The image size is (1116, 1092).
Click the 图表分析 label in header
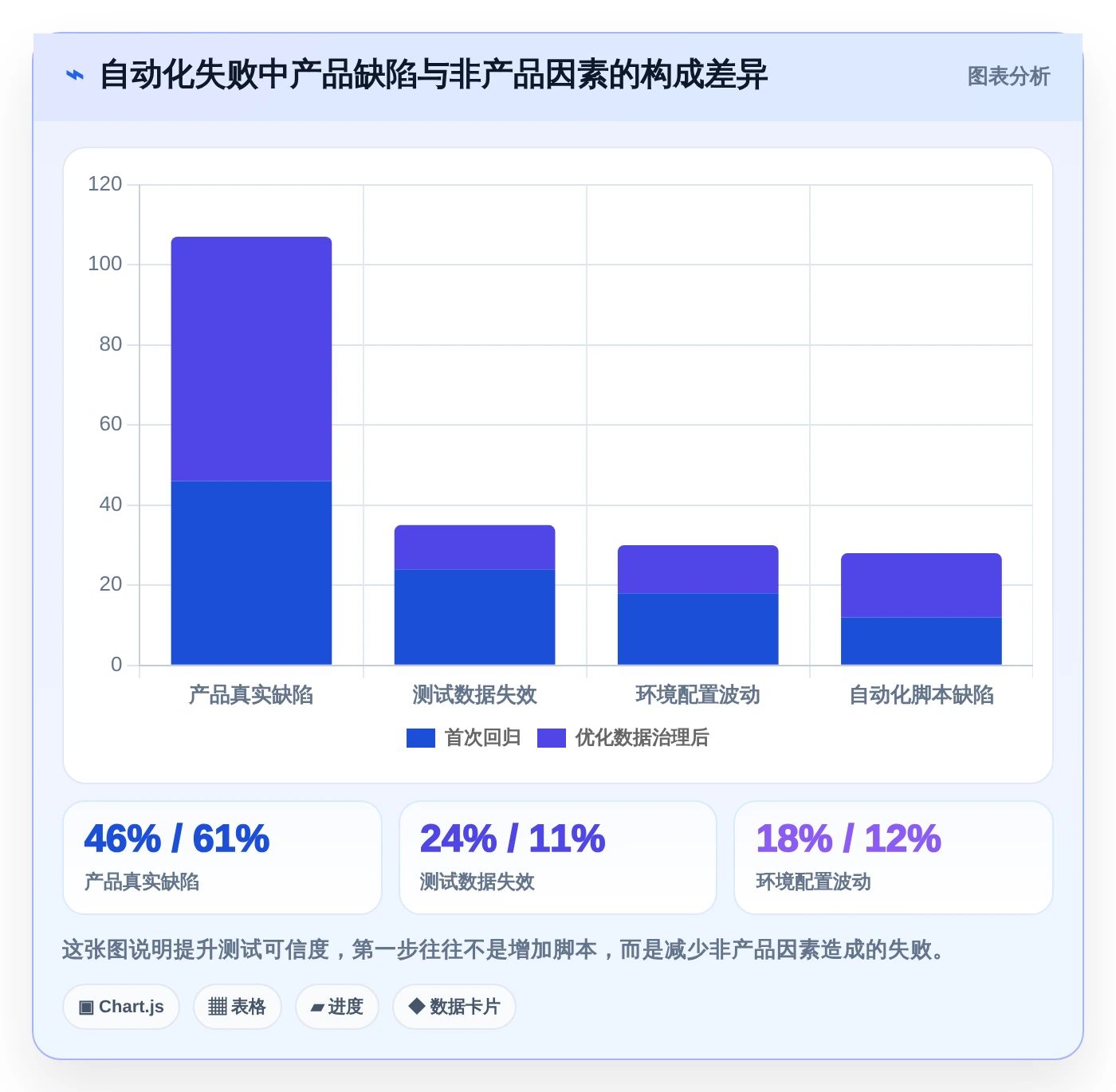click(1008, 77)
